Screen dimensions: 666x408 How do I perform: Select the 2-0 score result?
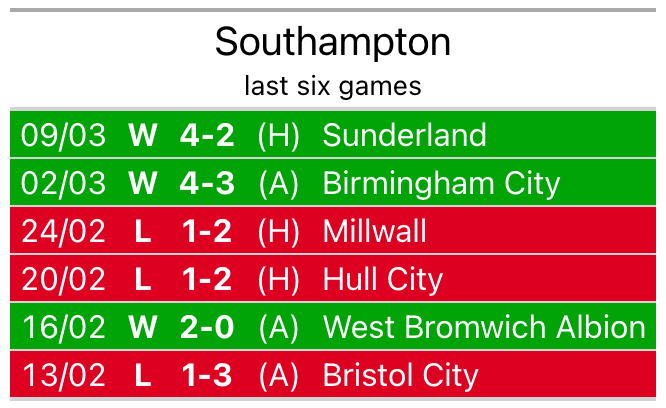point(207,327)
